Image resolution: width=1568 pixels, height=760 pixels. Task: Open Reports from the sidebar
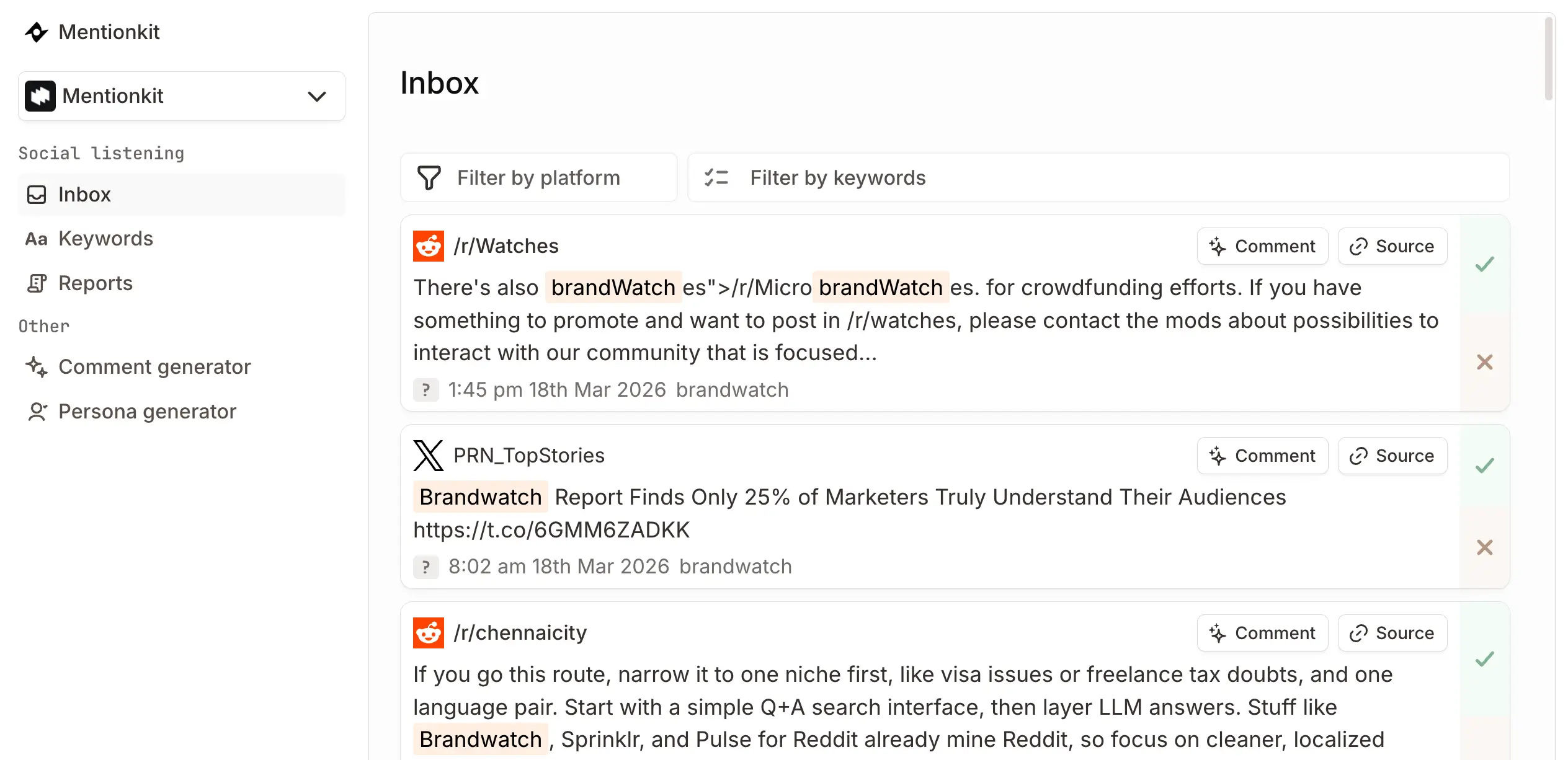[95, 283]
